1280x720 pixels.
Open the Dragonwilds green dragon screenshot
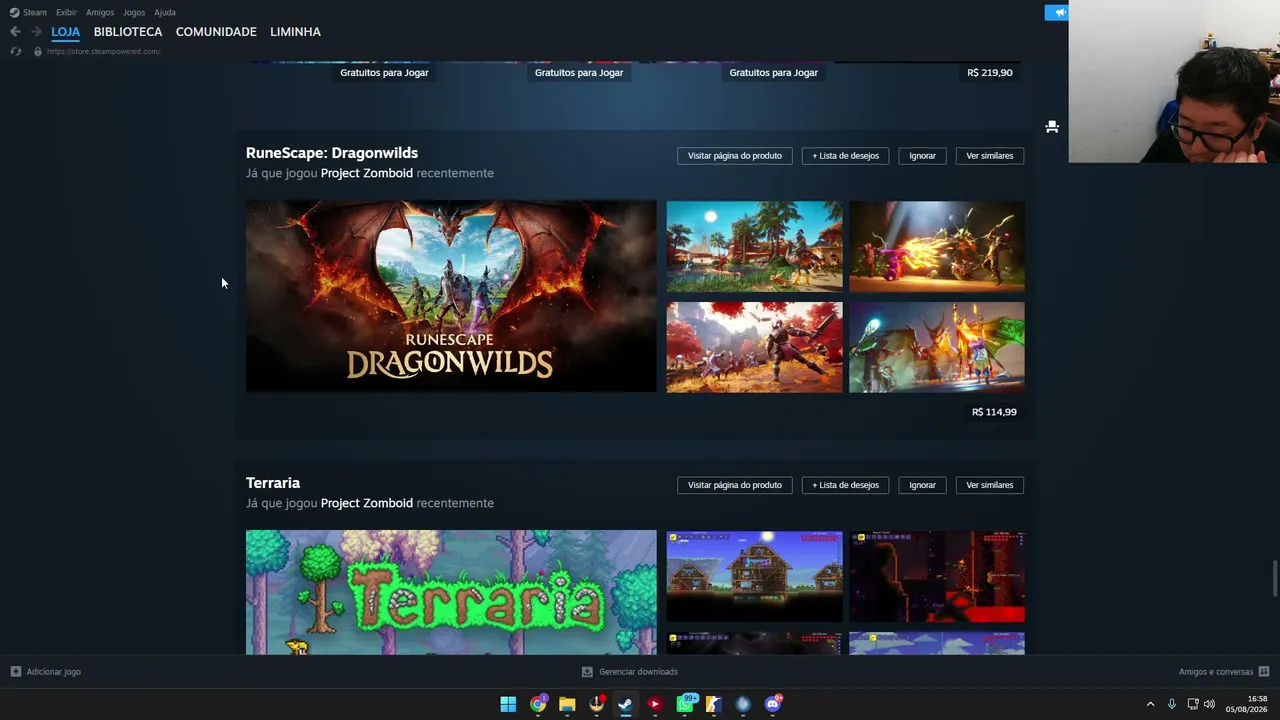click(937, 347)
